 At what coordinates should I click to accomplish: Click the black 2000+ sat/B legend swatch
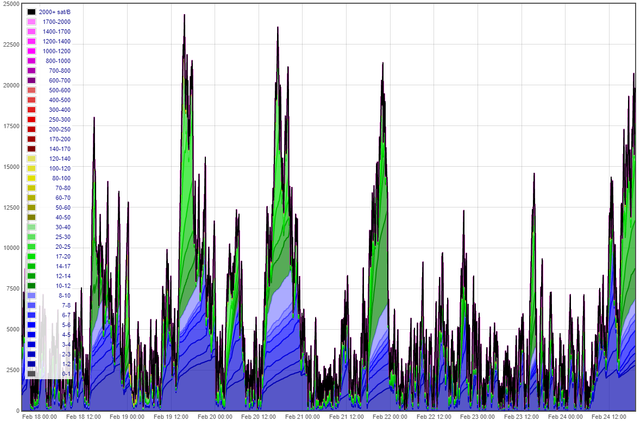pyautogui.click(x=31, y=12)
